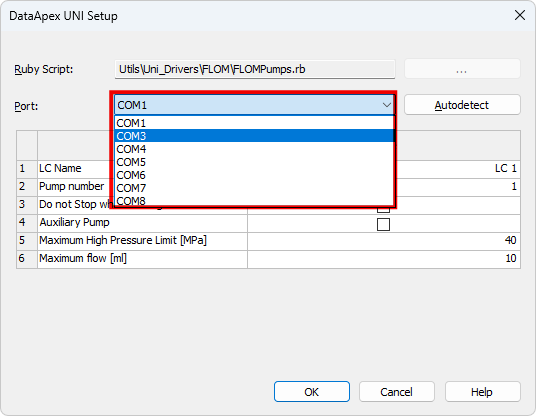
Task: Select COM5 port option
Action: (x=254, y=162)
